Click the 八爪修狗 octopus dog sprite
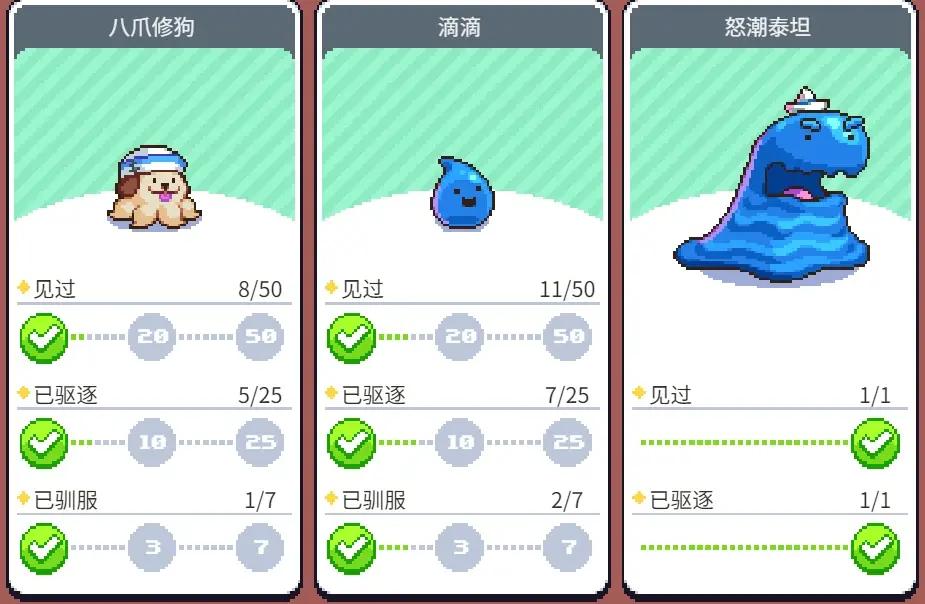Viewport: 925px width, 604px height. point(154,188)
